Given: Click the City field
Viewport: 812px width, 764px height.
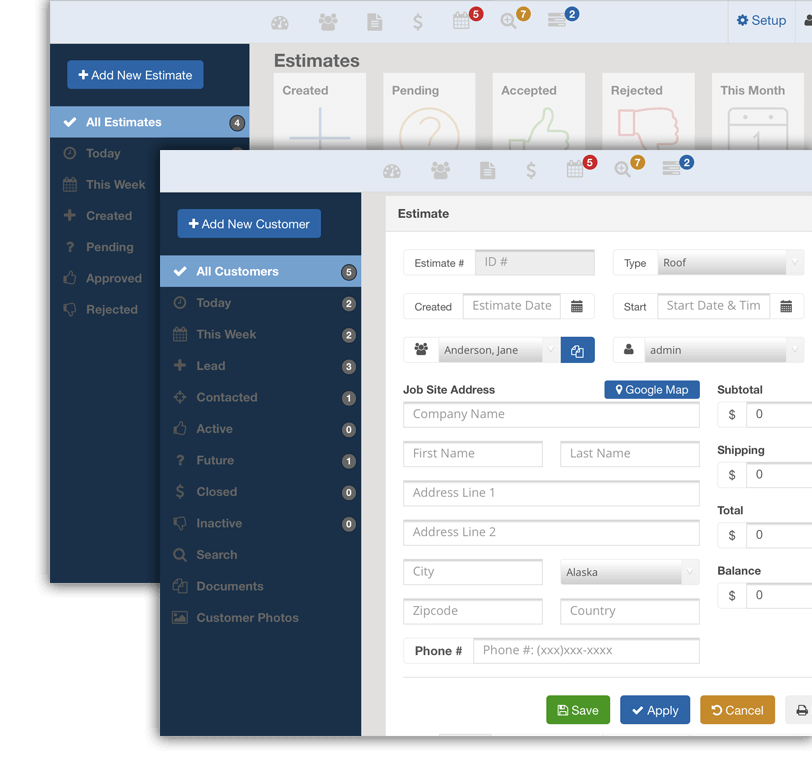Looking at the screenshot, I should [473, 572].
